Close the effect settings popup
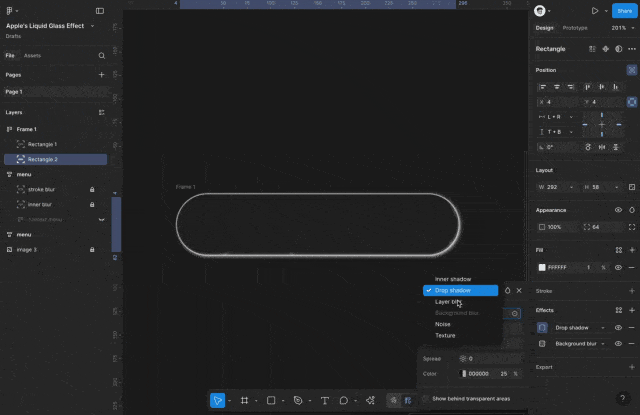Screen dimensions: 640x415 point(519,291)
